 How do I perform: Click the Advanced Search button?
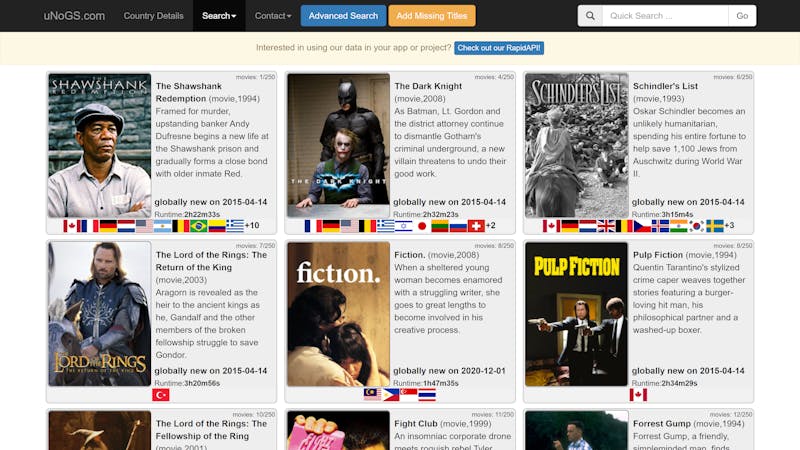[x=343, y=16]
